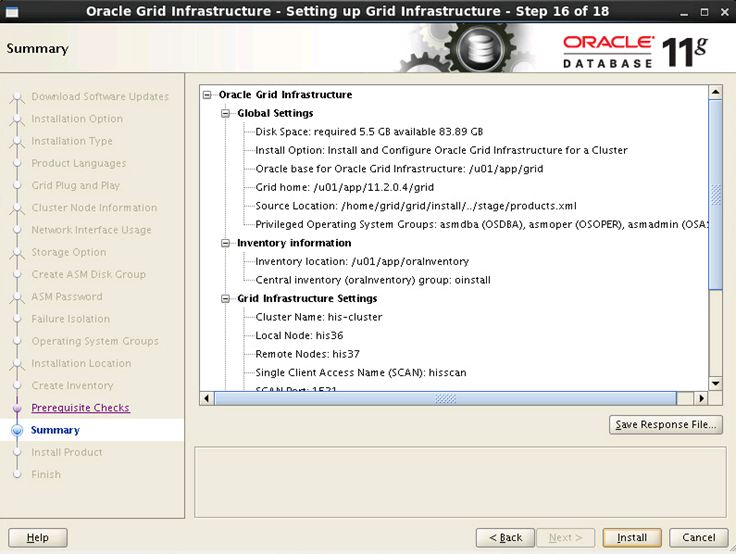This screenshot has width=736, height=554.
Task: Select the Install Product step in sidebar
Action: [67, 452]
